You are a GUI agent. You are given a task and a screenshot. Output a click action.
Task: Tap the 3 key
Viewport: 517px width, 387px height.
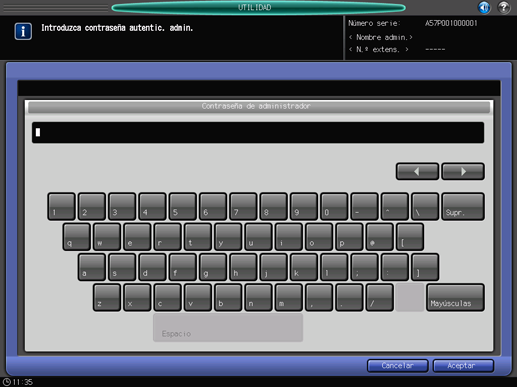tap(122, 206)
